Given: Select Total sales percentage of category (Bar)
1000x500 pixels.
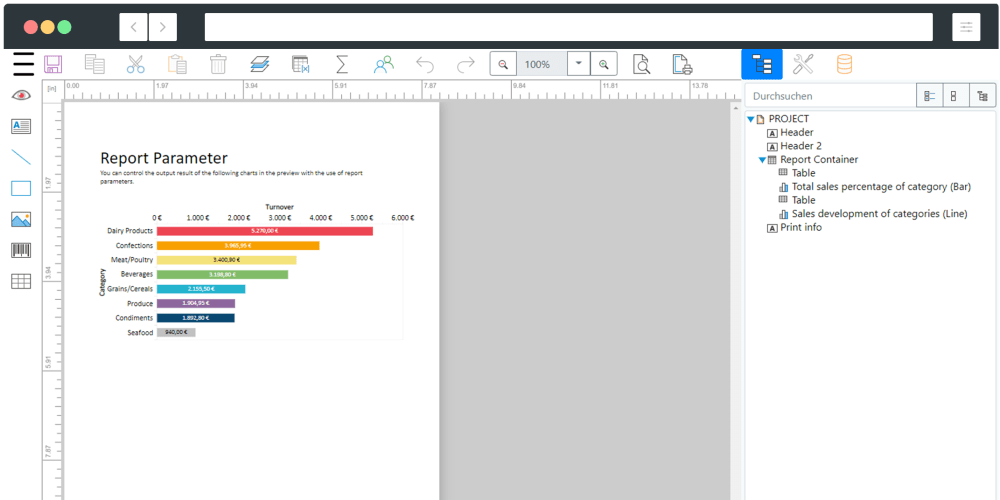Looking at the screenshot, I should 881,187.
